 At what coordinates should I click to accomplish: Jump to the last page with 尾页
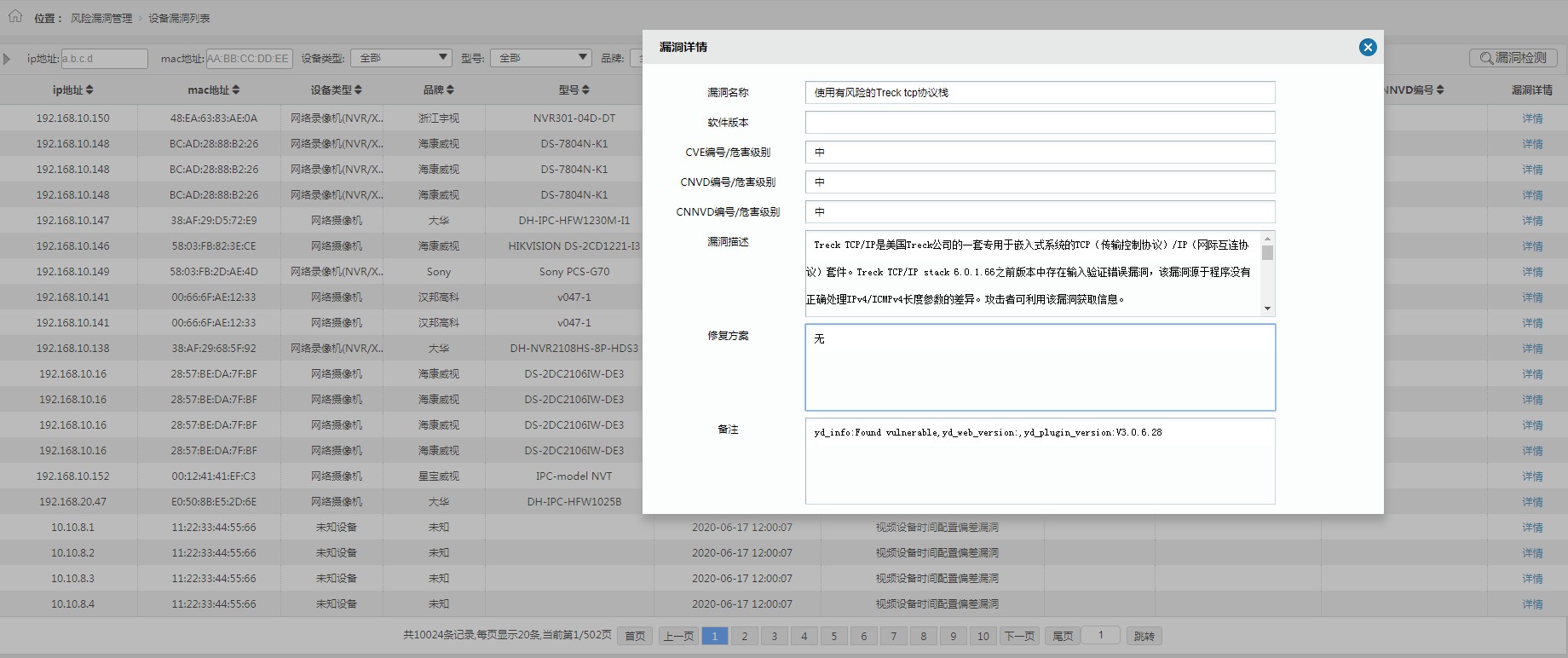pyautogui.click(x=1062, y=636)
